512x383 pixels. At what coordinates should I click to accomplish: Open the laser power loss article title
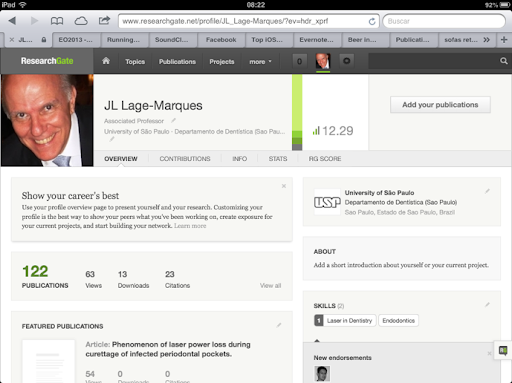168,349
